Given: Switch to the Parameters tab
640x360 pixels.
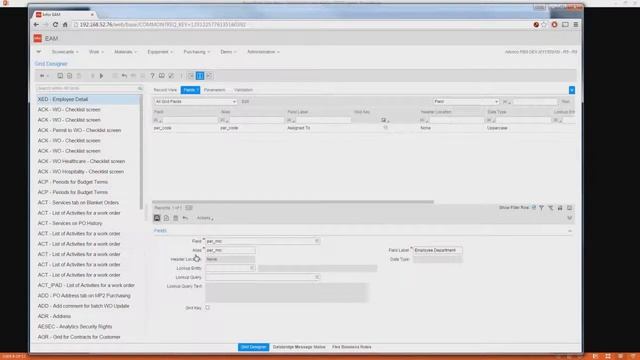Looking at the screenshot, I should 214,90.
